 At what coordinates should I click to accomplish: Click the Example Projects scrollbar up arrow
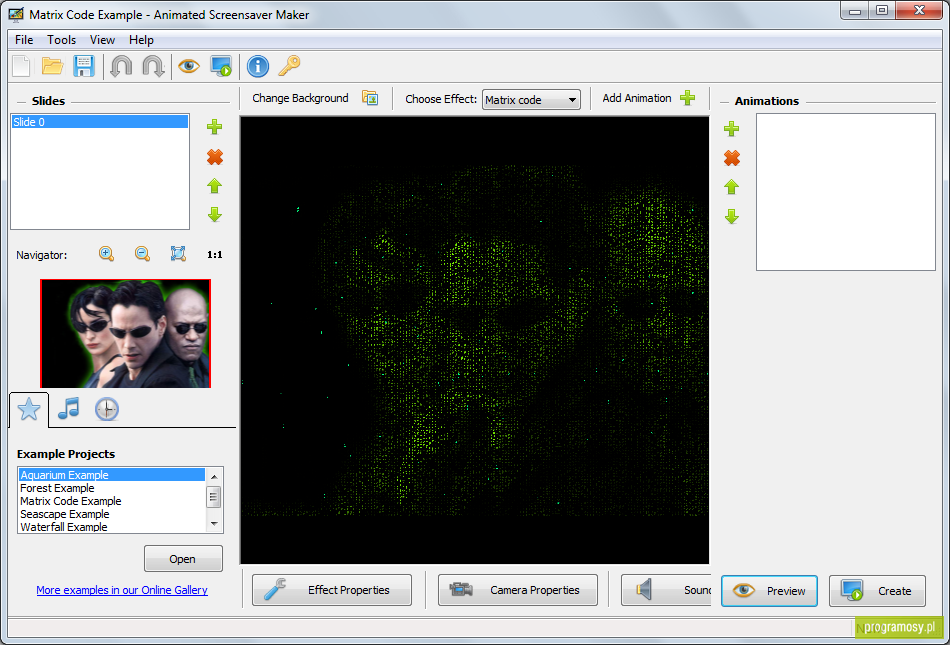click(214, 477)
